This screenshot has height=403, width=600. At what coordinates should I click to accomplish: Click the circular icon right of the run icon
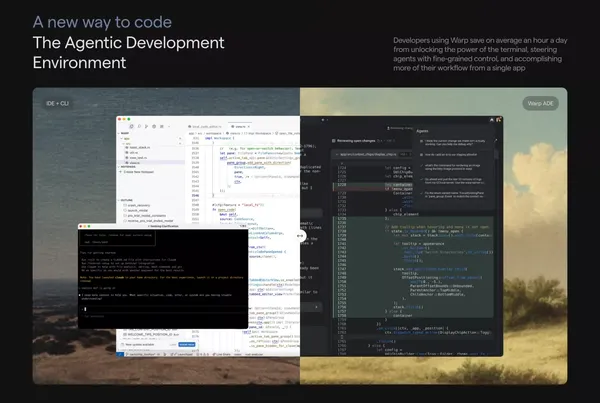(154, 126)
